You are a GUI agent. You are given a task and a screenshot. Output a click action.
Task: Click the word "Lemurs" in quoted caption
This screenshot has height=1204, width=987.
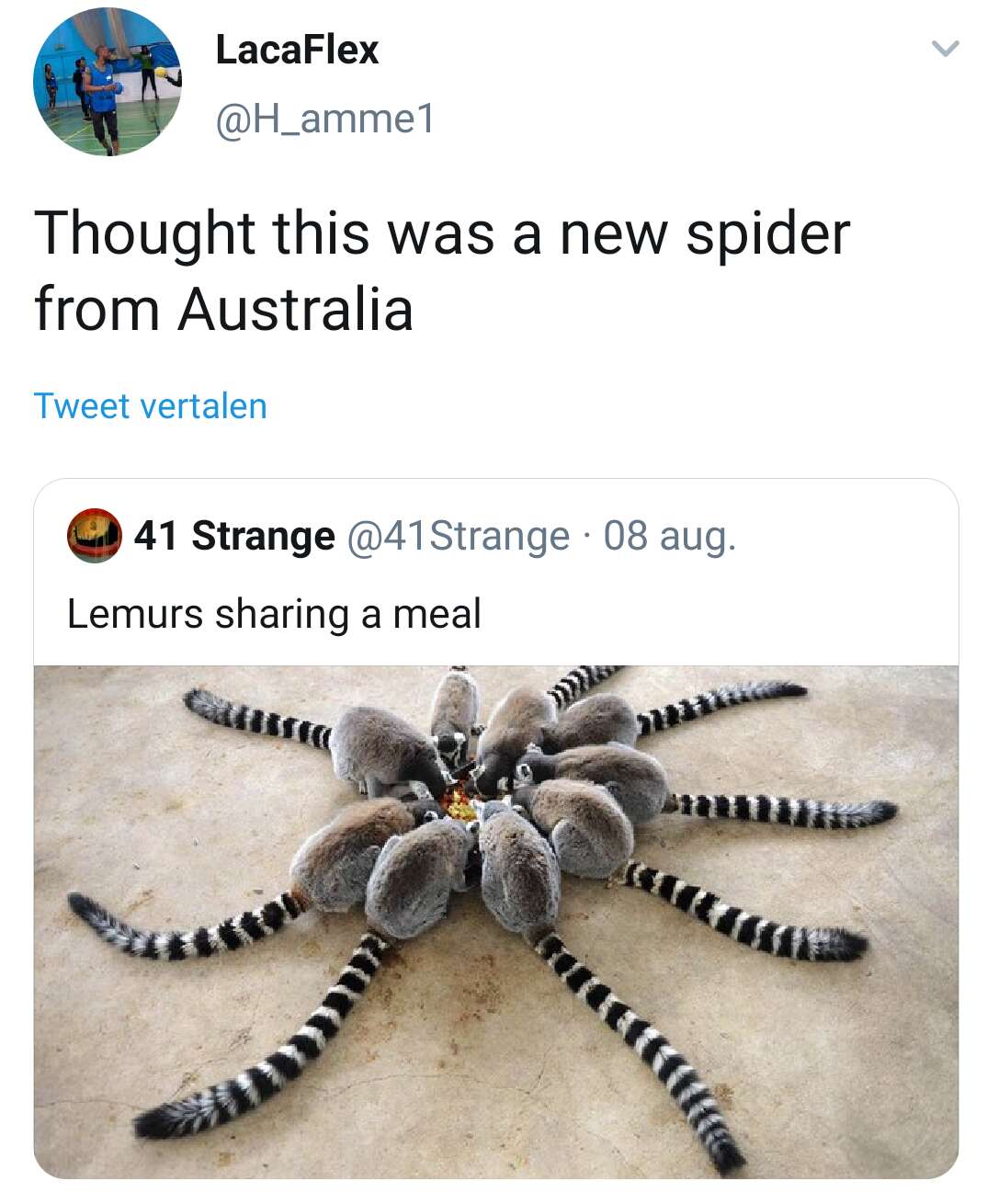tap(134, 614)
